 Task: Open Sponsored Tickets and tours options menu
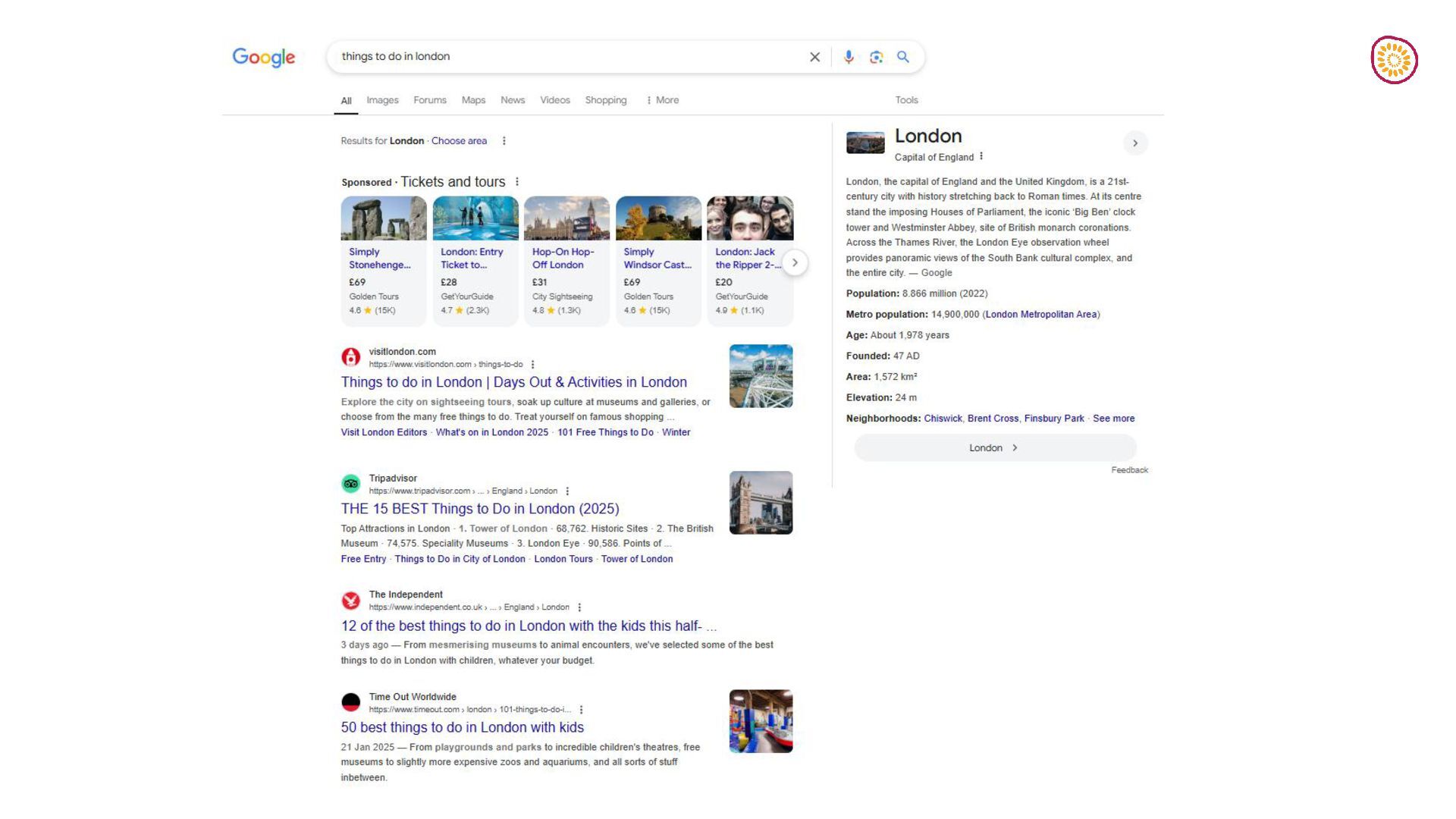click(x=517, y=182)
